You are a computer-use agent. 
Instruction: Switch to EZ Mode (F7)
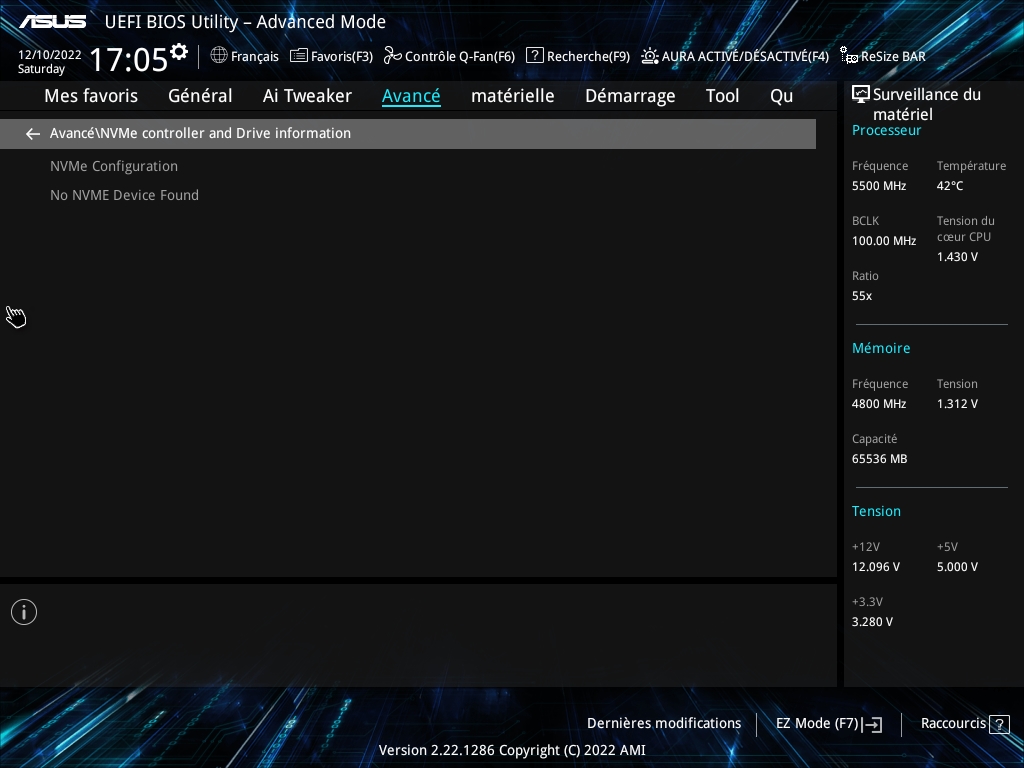click(x=828, y=723)
